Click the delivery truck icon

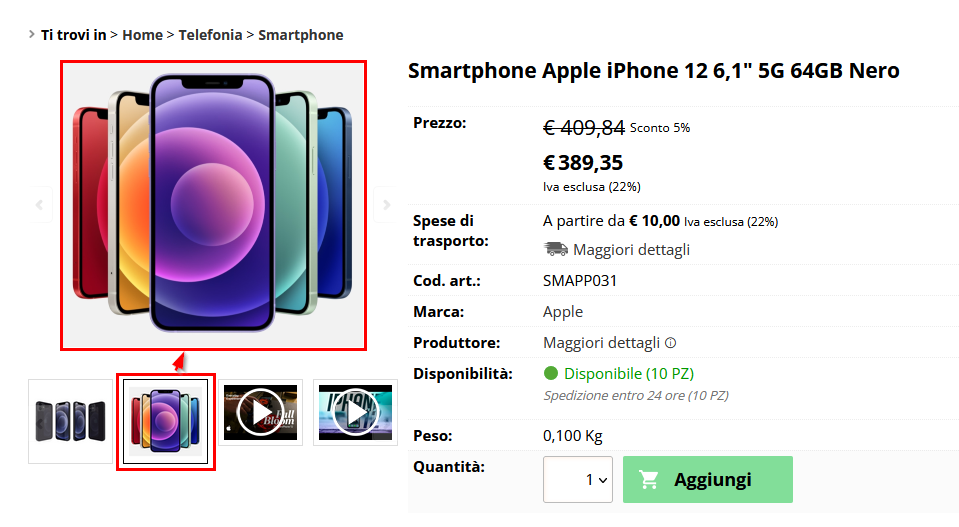click(555, 249)
